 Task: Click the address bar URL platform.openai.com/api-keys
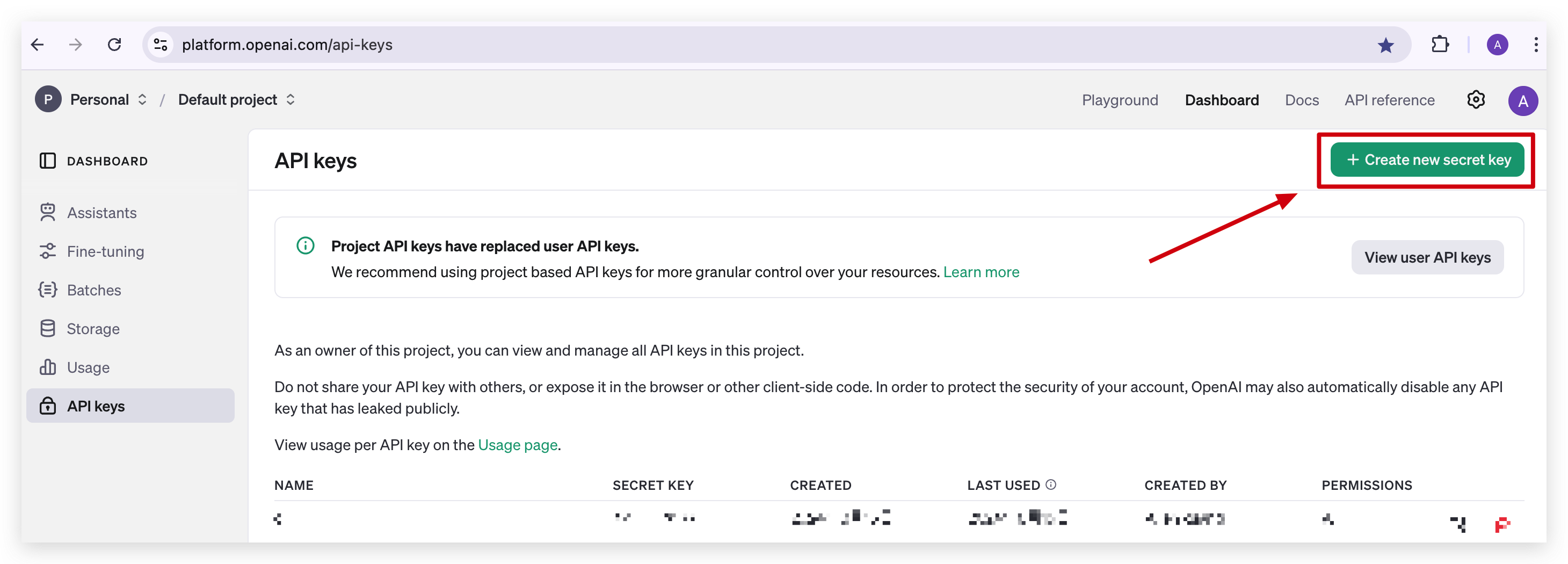(x=287, y=45)
